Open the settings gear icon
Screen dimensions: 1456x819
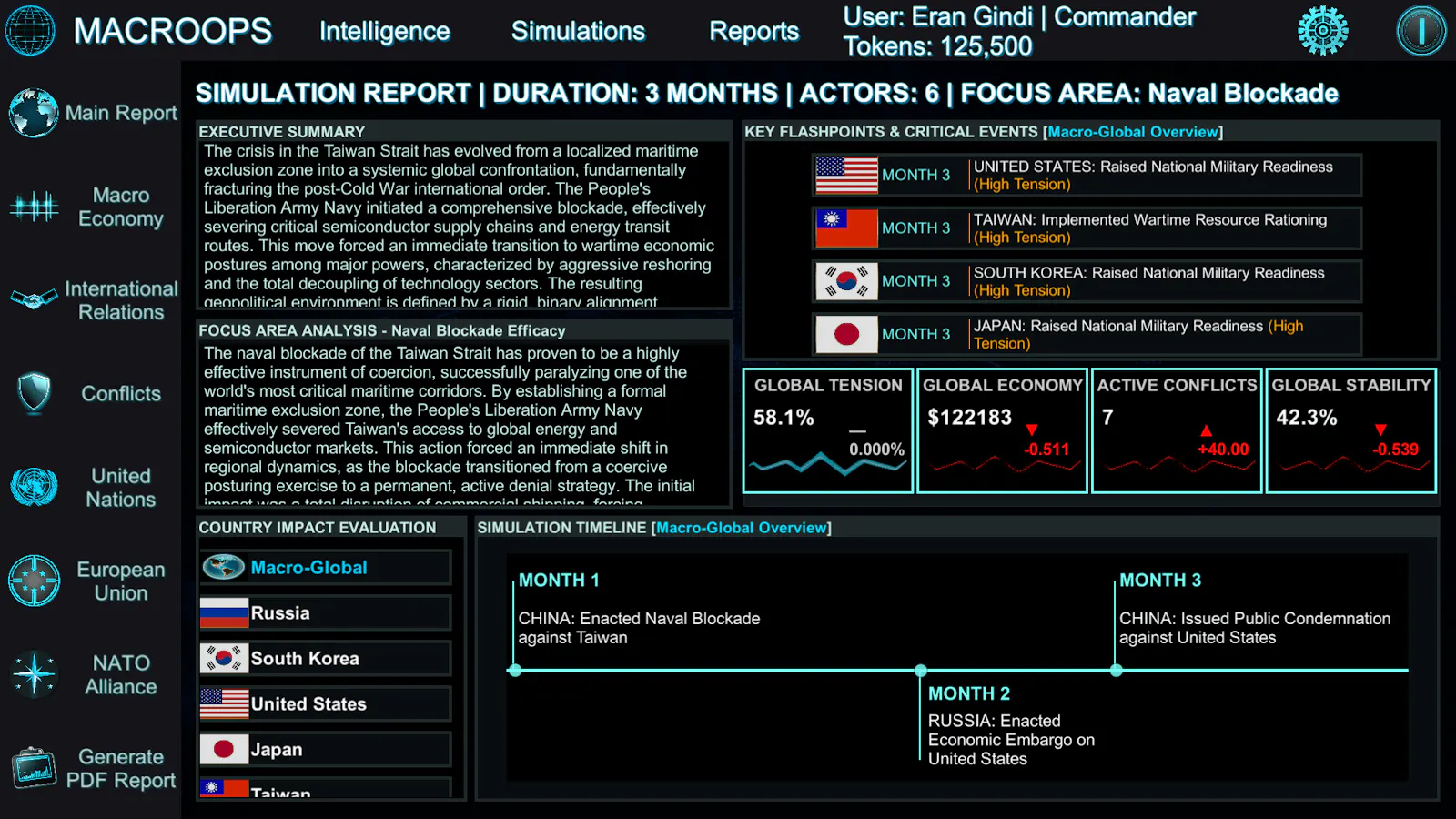pyautogui.click(x=1323, y=30)
